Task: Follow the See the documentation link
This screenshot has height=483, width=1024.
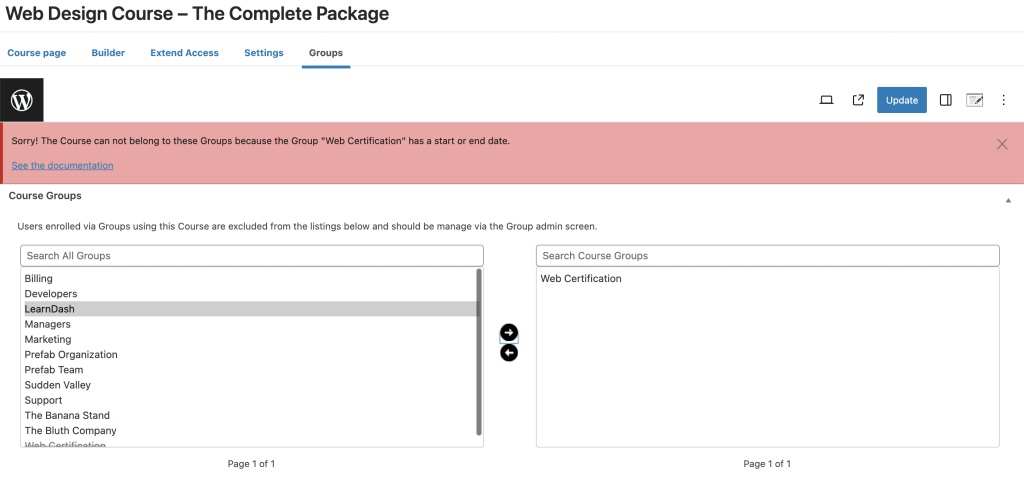Action: pyautogui.click(x=63, y=165)
